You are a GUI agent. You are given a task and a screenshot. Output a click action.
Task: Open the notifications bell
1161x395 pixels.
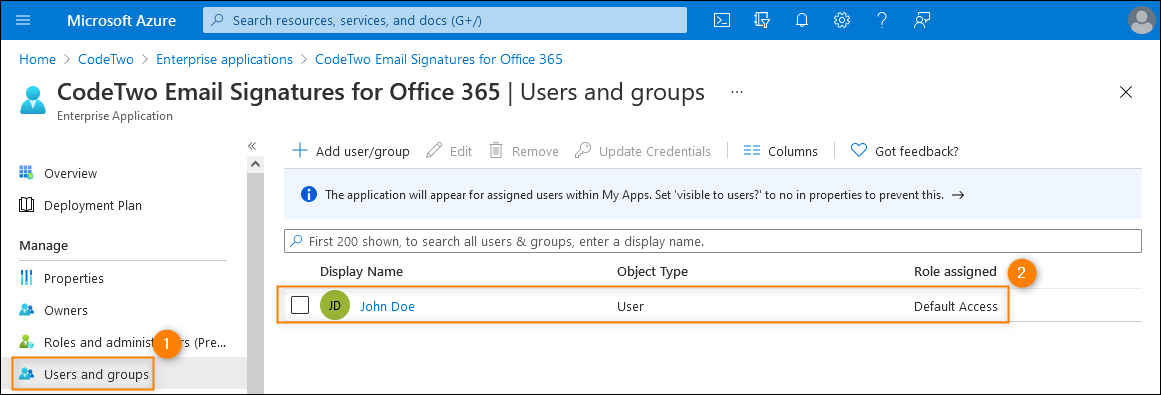(801, 20)
